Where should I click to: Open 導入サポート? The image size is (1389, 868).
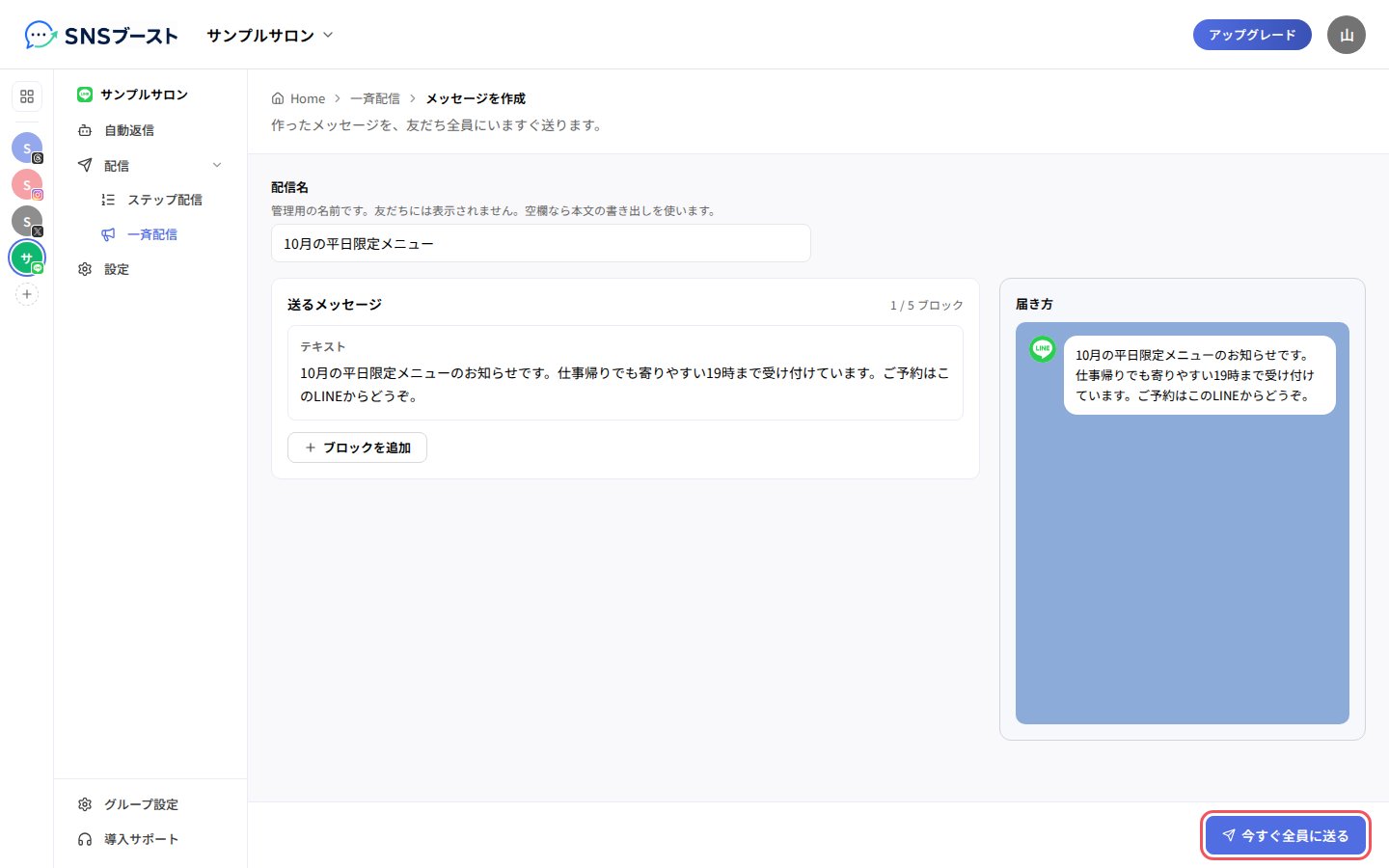point(150,839)
